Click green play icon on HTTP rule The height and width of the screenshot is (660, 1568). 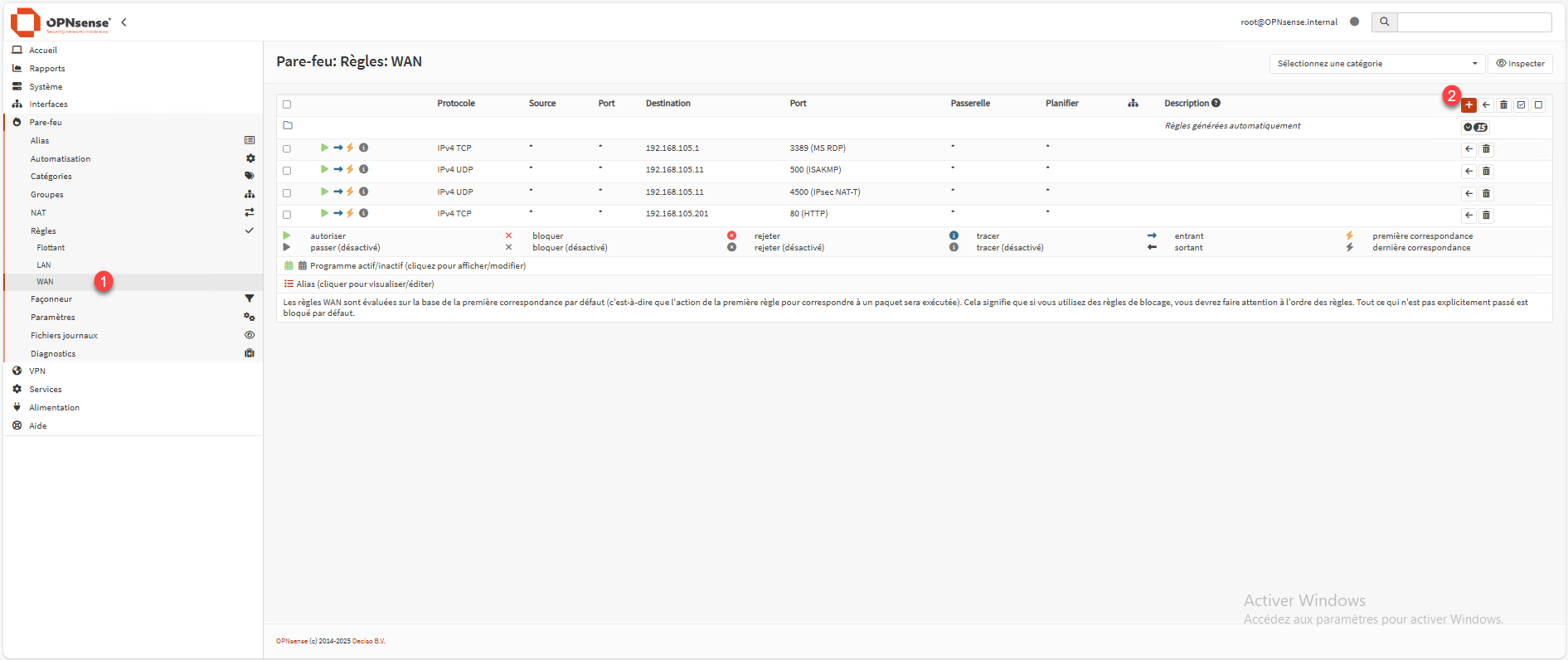324,214
